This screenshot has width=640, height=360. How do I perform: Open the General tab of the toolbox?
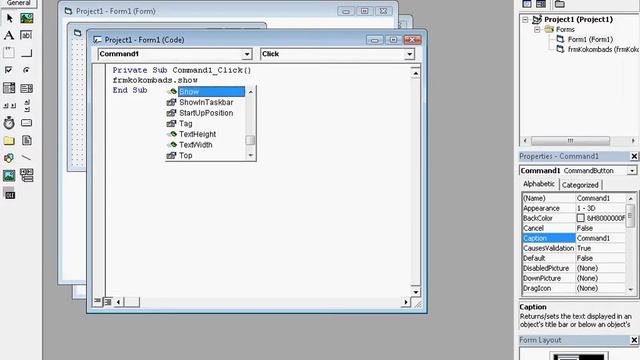point(18,3)
